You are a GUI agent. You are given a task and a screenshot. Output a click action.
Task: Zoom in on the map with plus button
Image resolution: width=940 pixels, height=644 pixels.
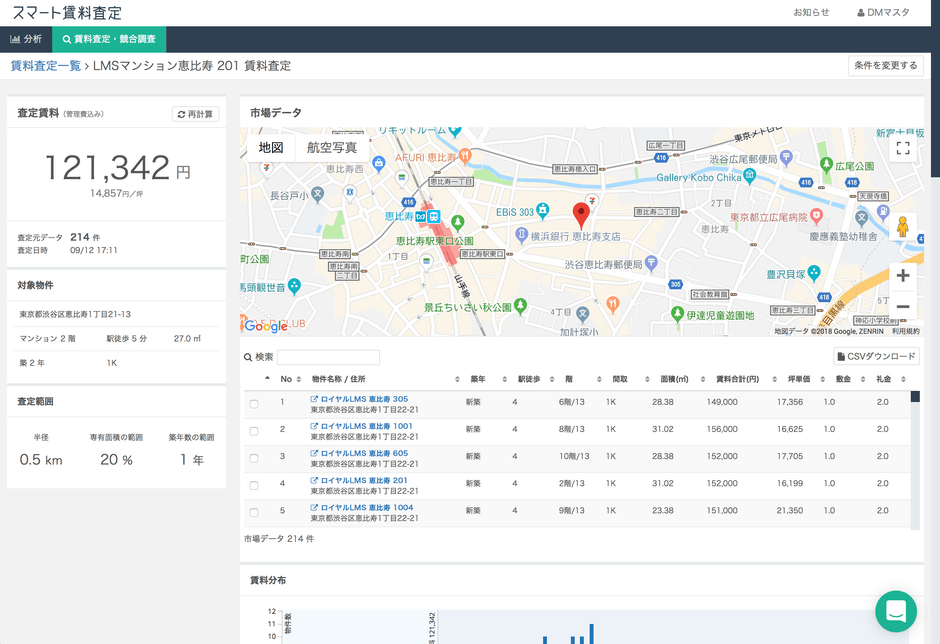pos(902,276)
